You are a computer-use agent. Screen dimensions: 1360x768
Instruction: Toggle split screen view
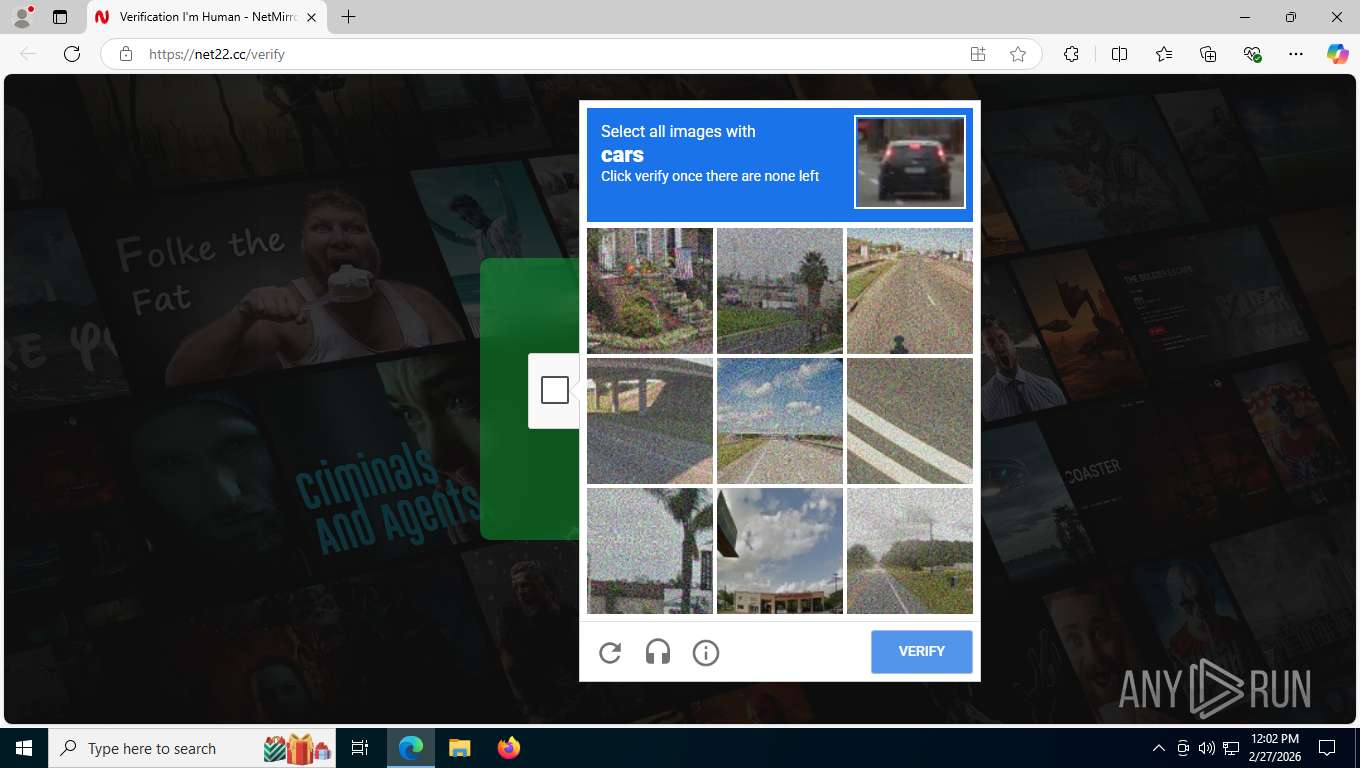click(1120, 54)
